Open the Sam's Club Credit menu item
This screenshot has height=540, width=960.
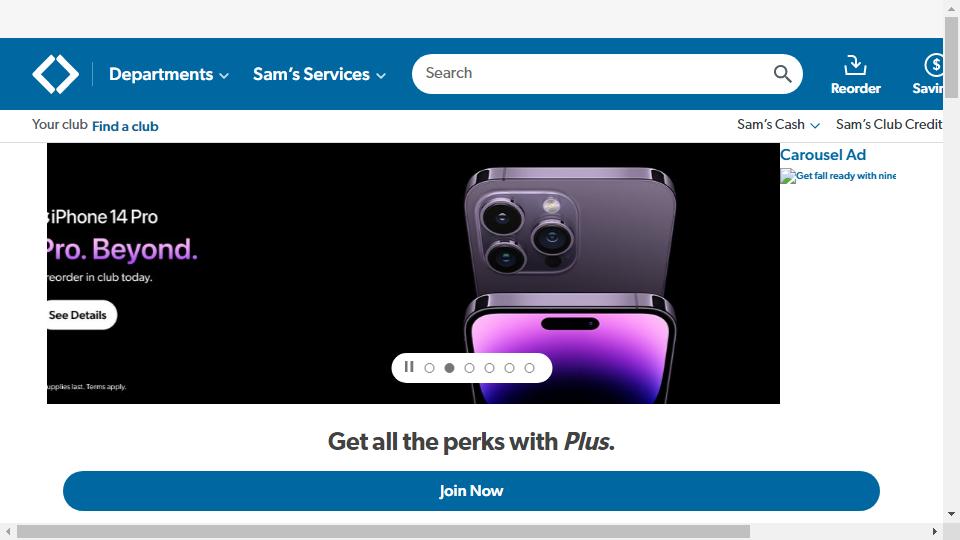[x=889, y=124]
